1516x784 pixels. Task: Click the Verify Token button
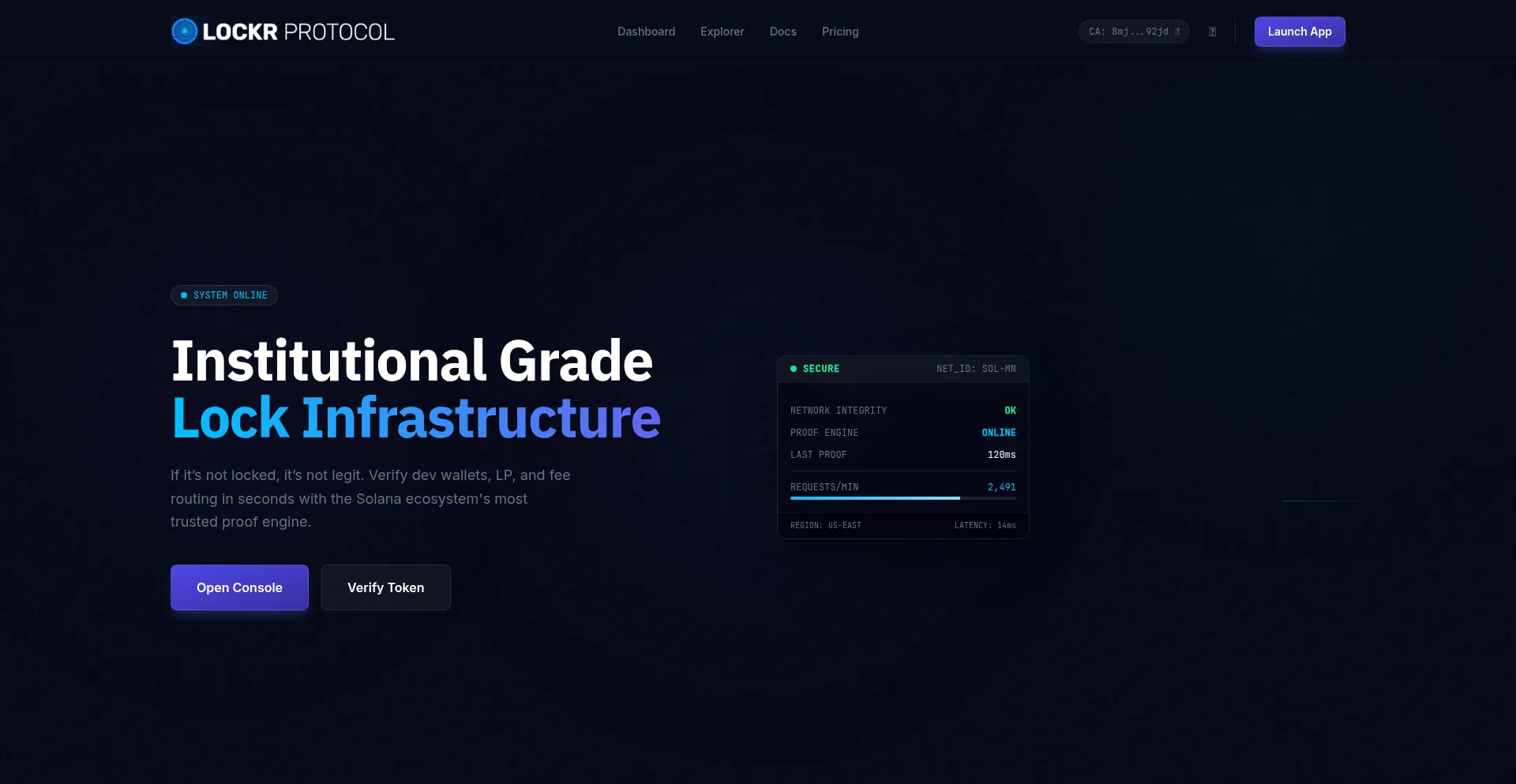click(385, 587)
